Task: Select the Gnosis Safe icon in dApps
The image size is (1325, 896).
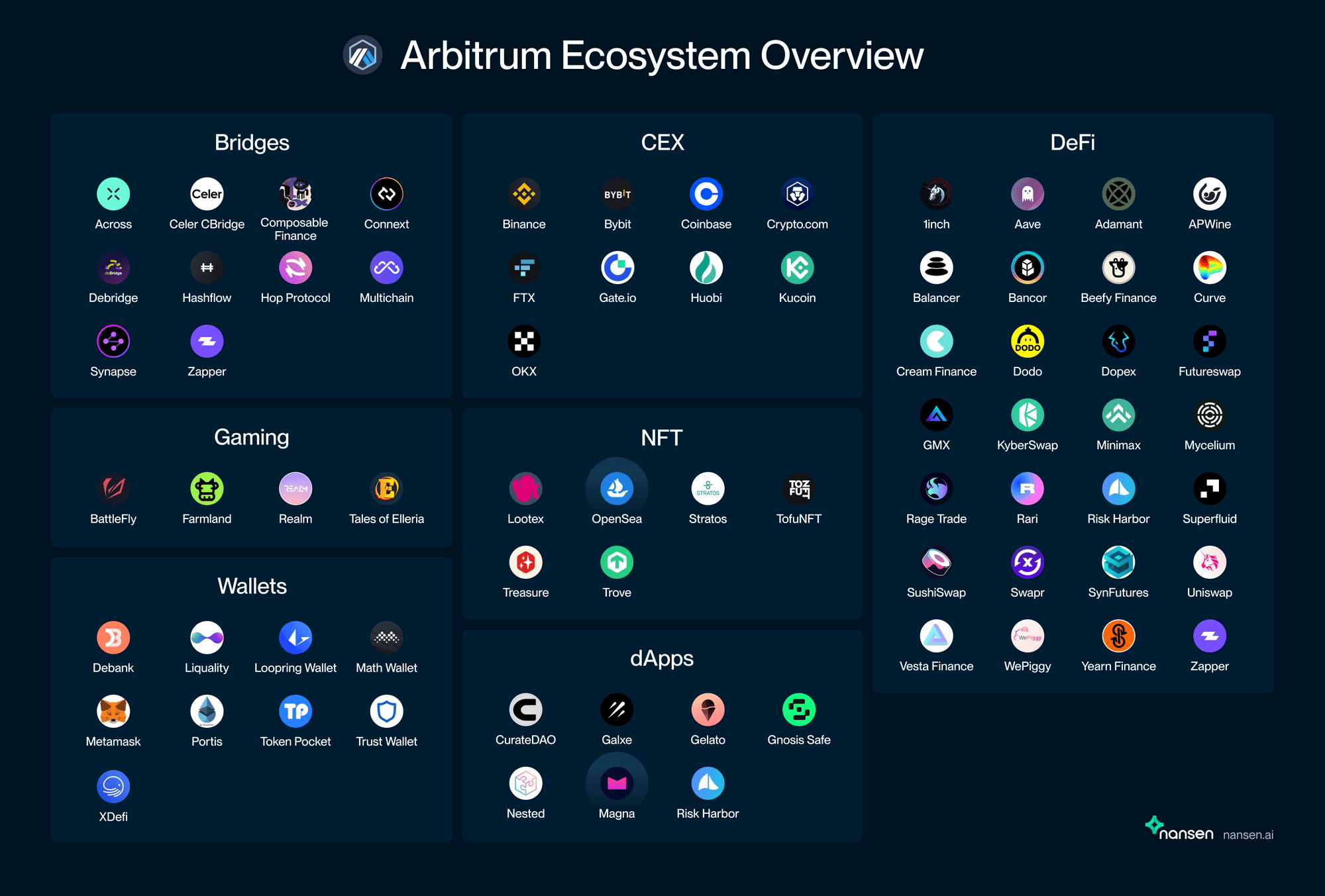Action: pos(798,709)
